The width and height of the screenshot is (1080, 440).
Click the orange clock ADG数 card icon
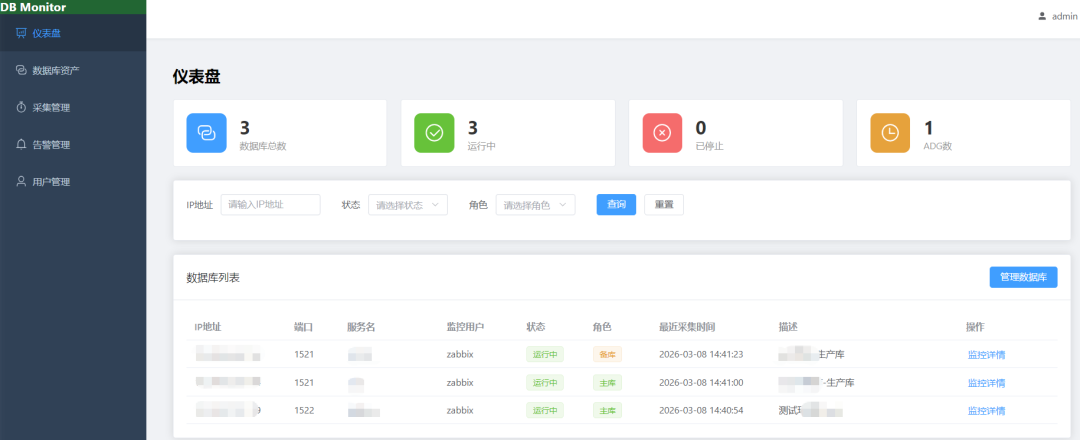pyautogui.click(x=890, y=133)
